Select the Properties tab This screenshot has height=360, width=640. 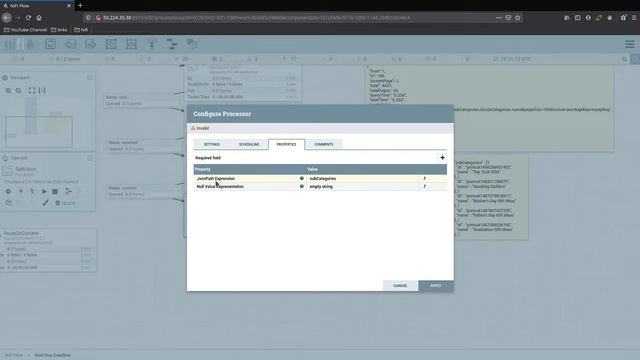click(x=286, y=144)
